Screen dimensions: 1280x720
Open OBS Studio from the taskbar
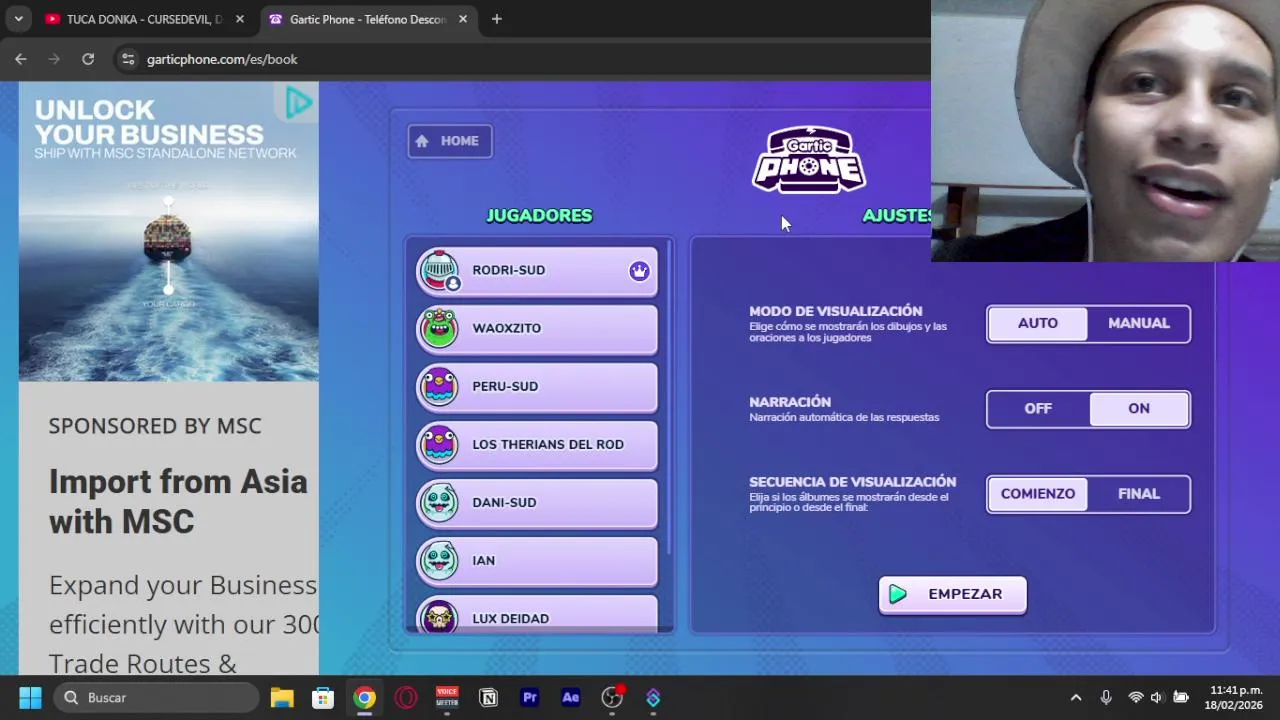point(612,697)
